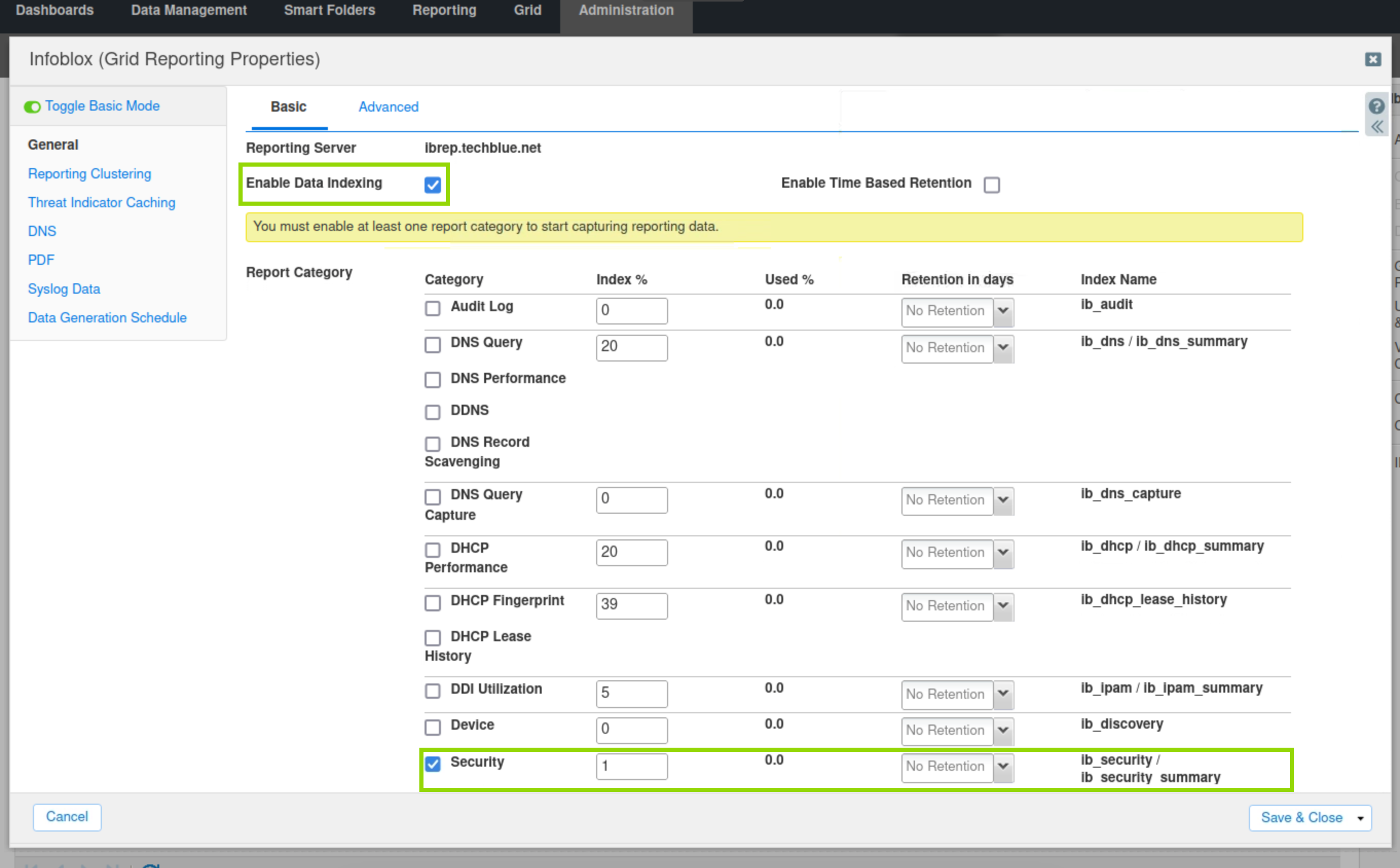Open the Save & Close arrow menu
1400x868 pixels.
click(1360, 818)
